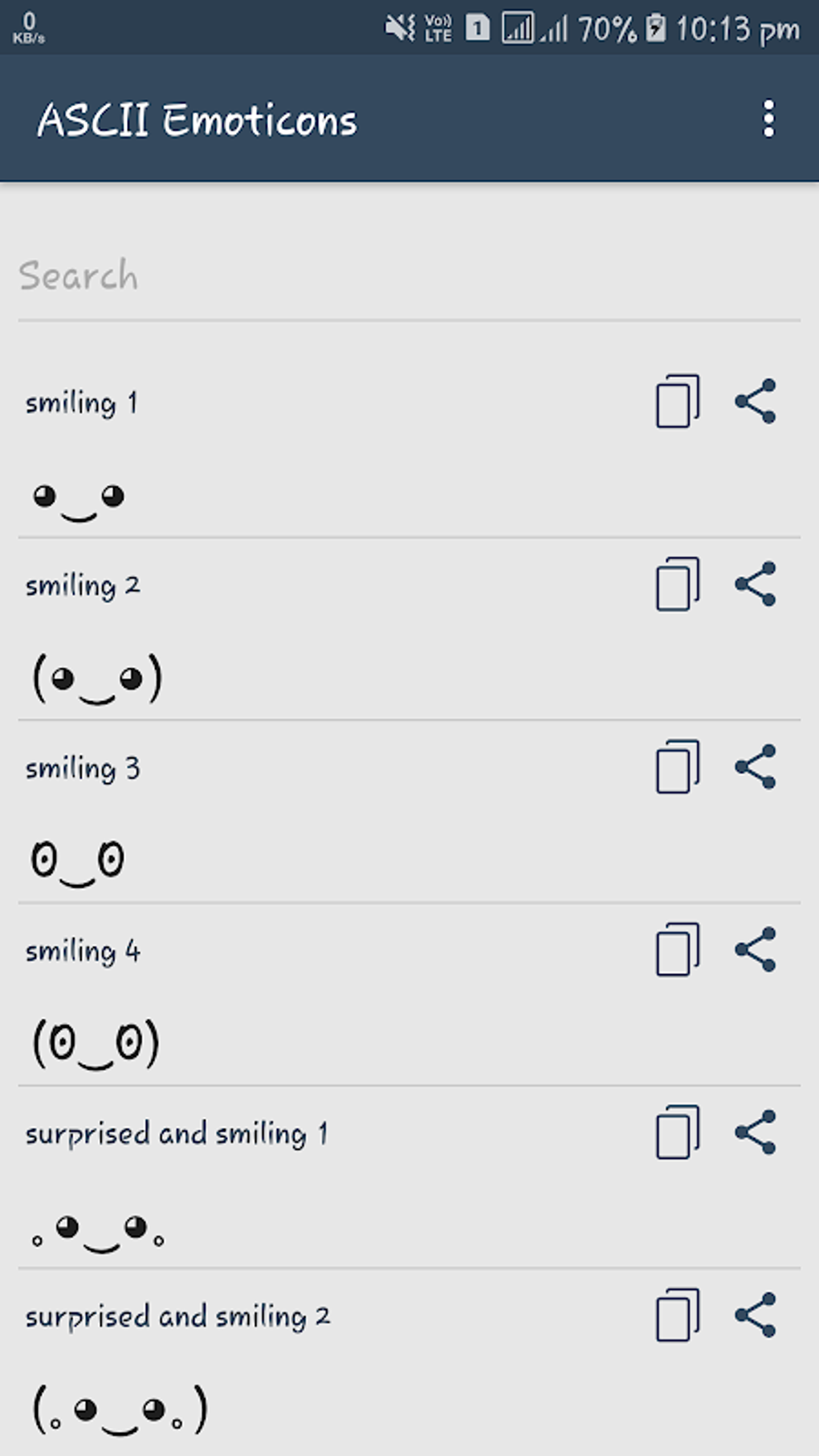Copy the smiling 4 emoticon
The image size is (819, 1456).
[x=678, y=950]
